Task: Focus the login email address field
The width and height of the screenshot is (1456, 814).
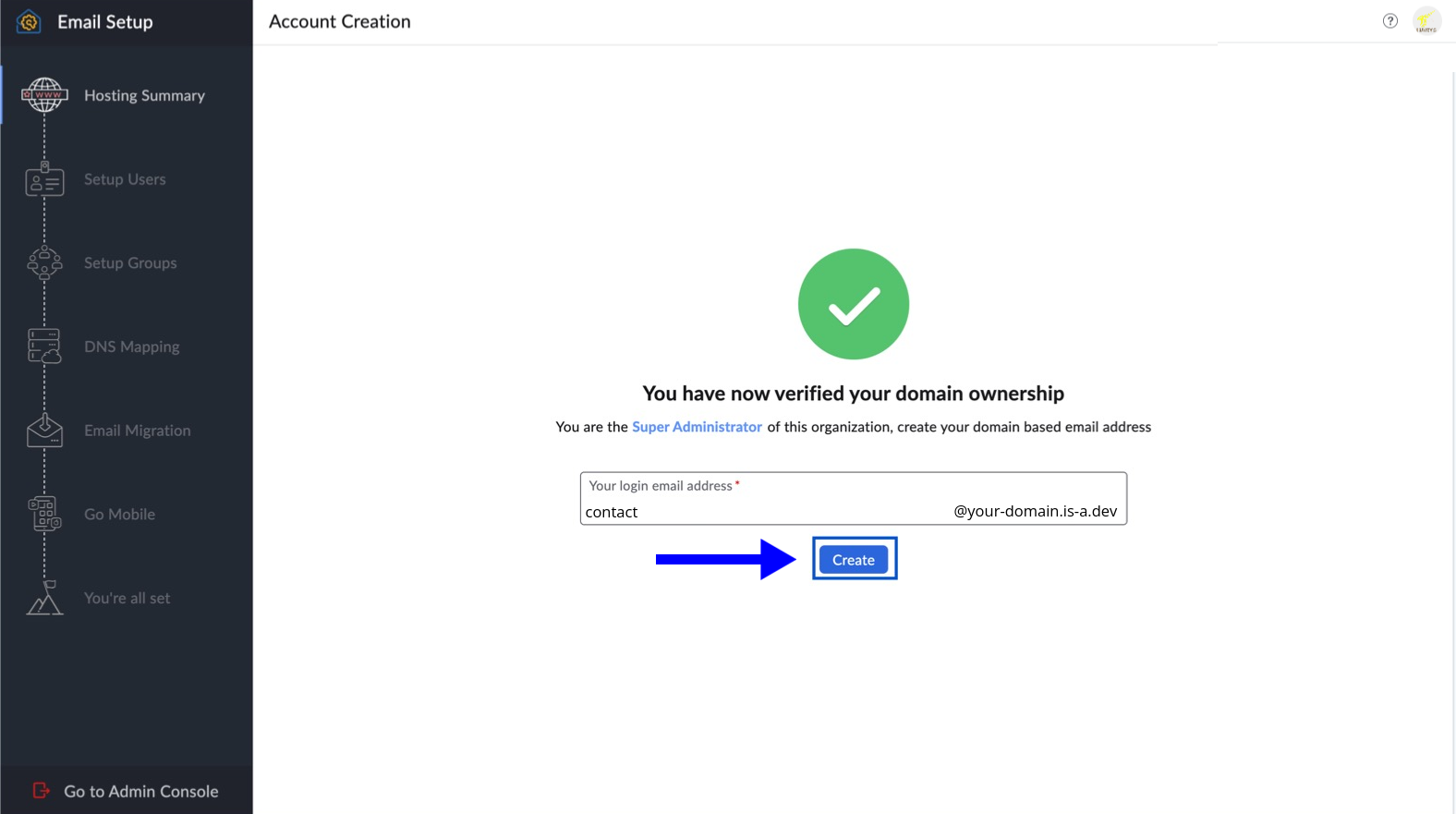Action: click(767, 512)
